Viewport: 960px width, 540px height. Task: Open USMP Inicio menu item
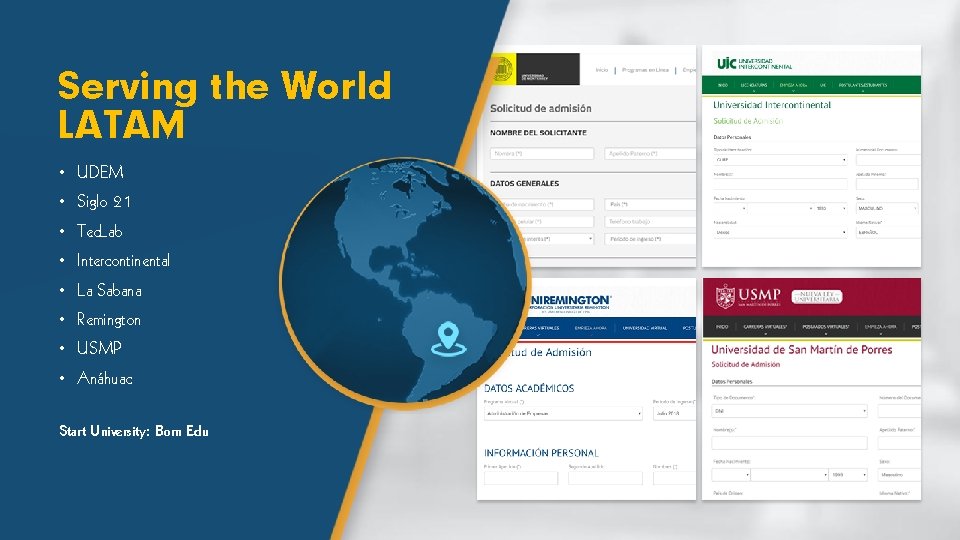[x=722, y=327]
